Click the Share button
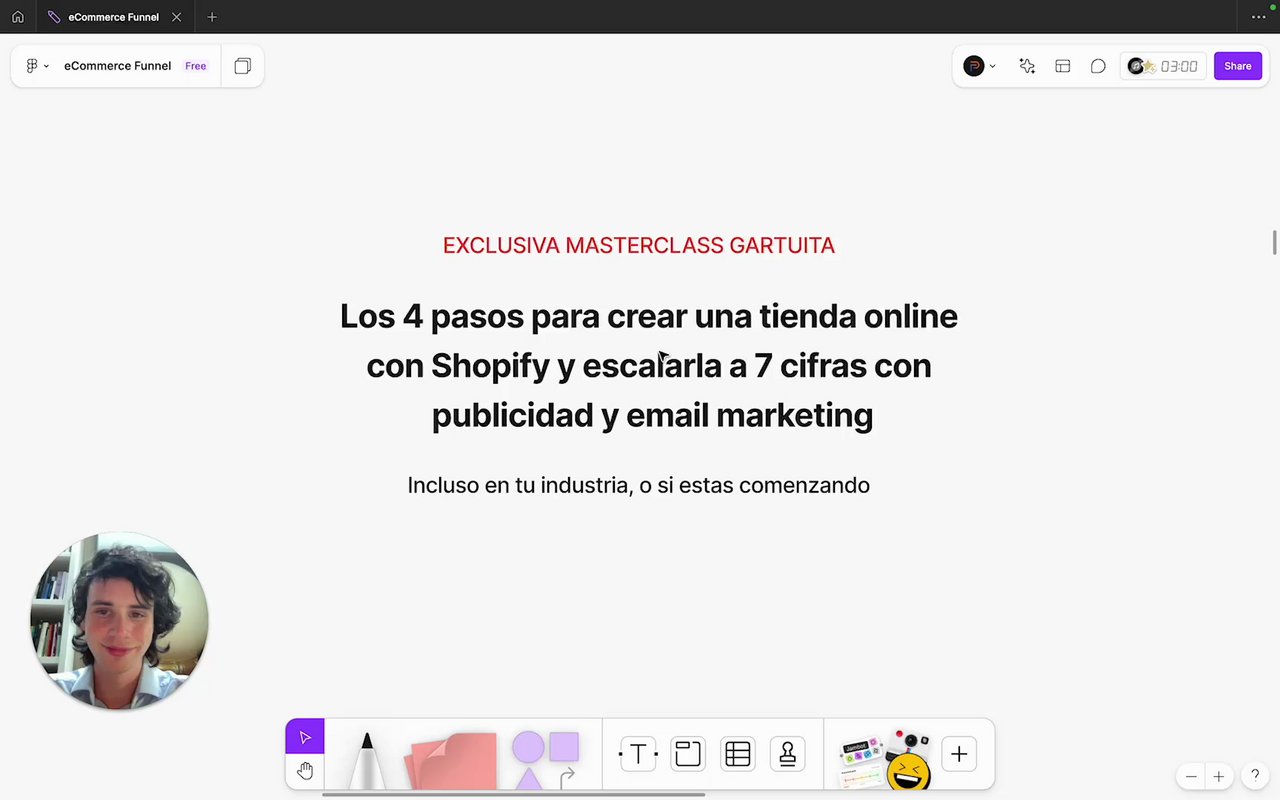Screen dimensions: 1280x800 [x=1237, y=66]
